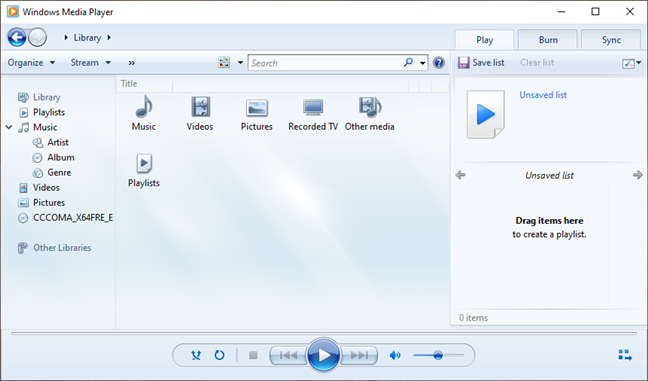Viewport: 648px width, 381px height.
Task: Click the blue Unsaved list link
Action: point(543,95)
